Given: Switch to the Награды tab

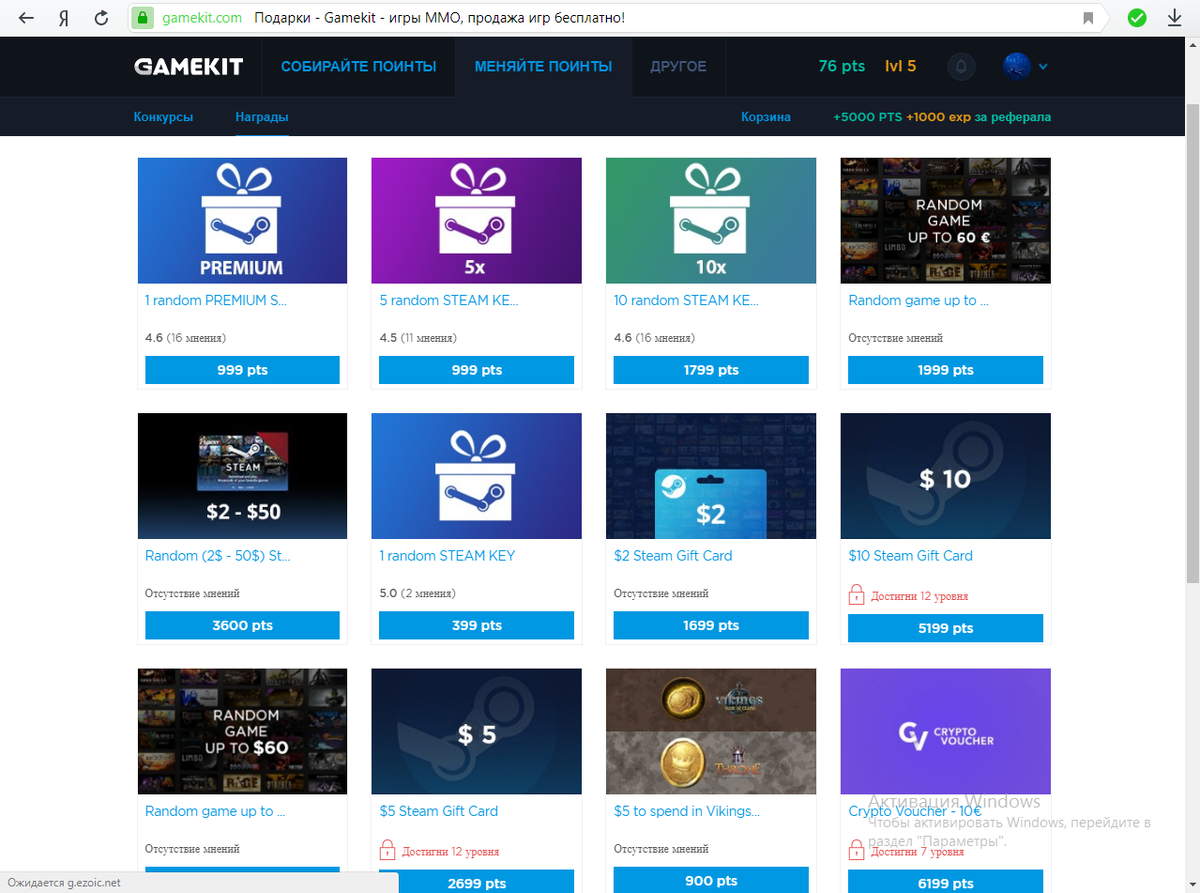Looking at the screenshot, I should click(262, 117).
